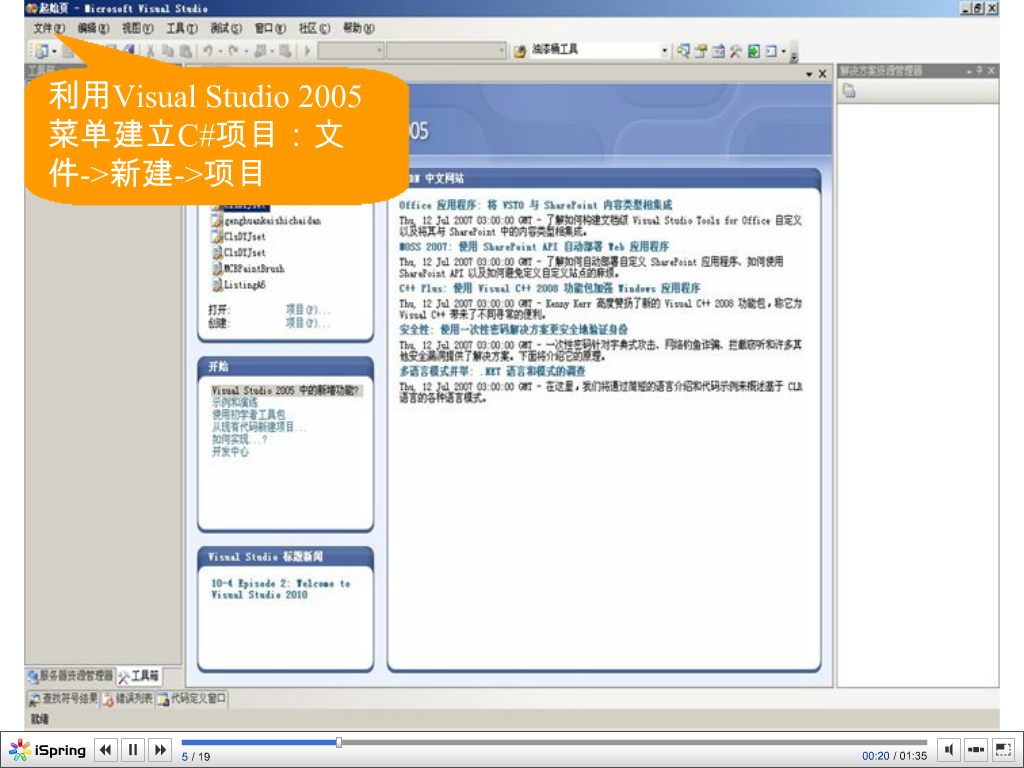This screenshot has width=1024, height=768.
Task: Close the Solution Explorer panel
Action: coord(991,71)
